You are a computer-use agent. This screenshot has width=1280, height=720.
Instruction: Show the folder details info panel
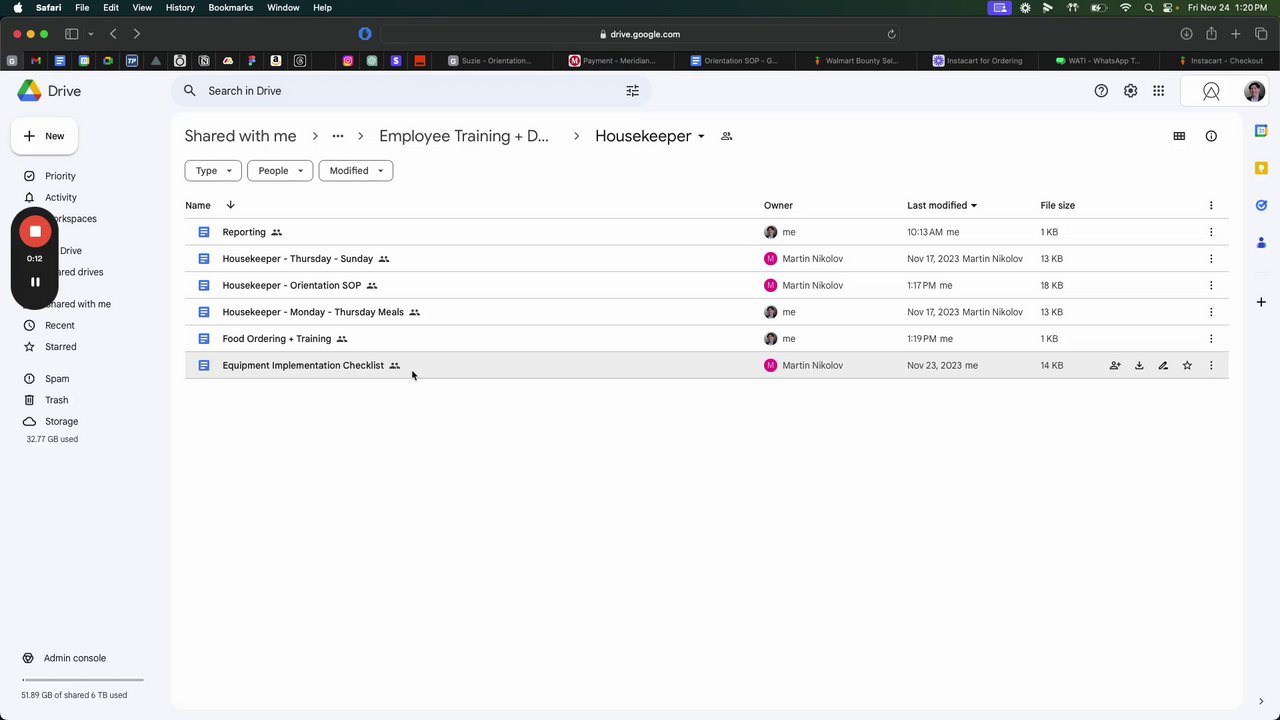[1211, 136]
